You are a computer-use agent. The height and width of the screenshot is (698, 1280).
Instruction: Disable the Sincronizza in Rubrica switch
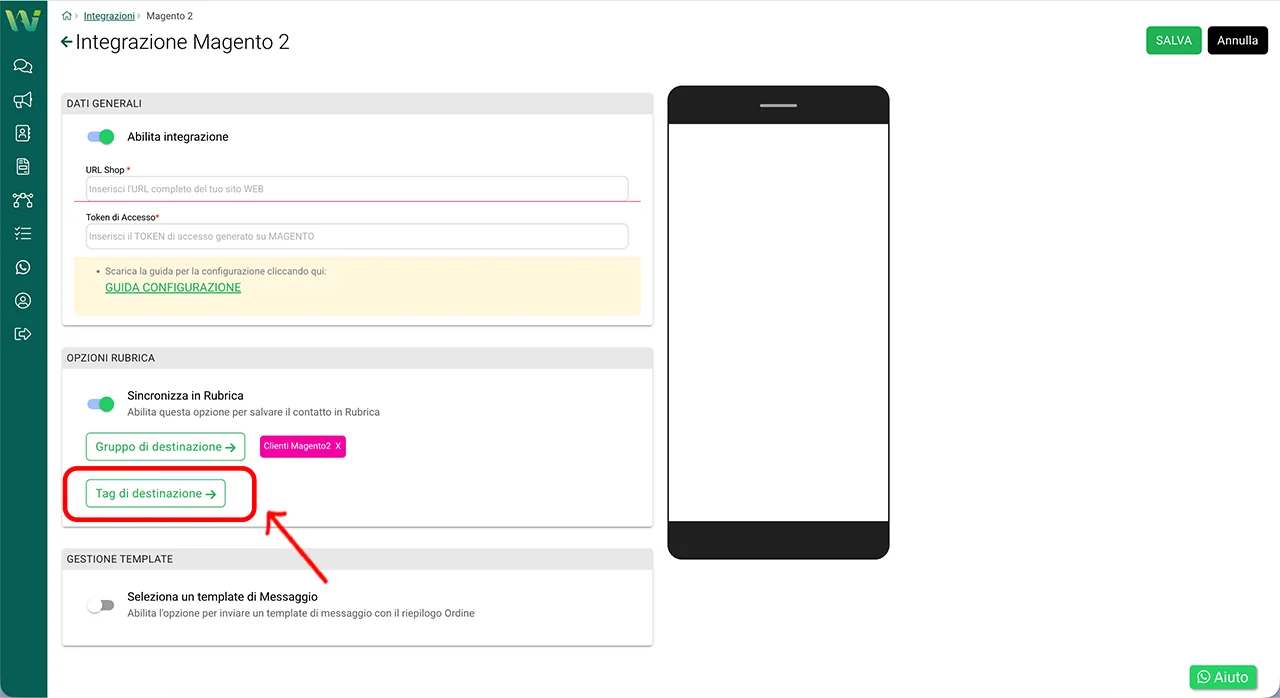[x=101, y=404]
